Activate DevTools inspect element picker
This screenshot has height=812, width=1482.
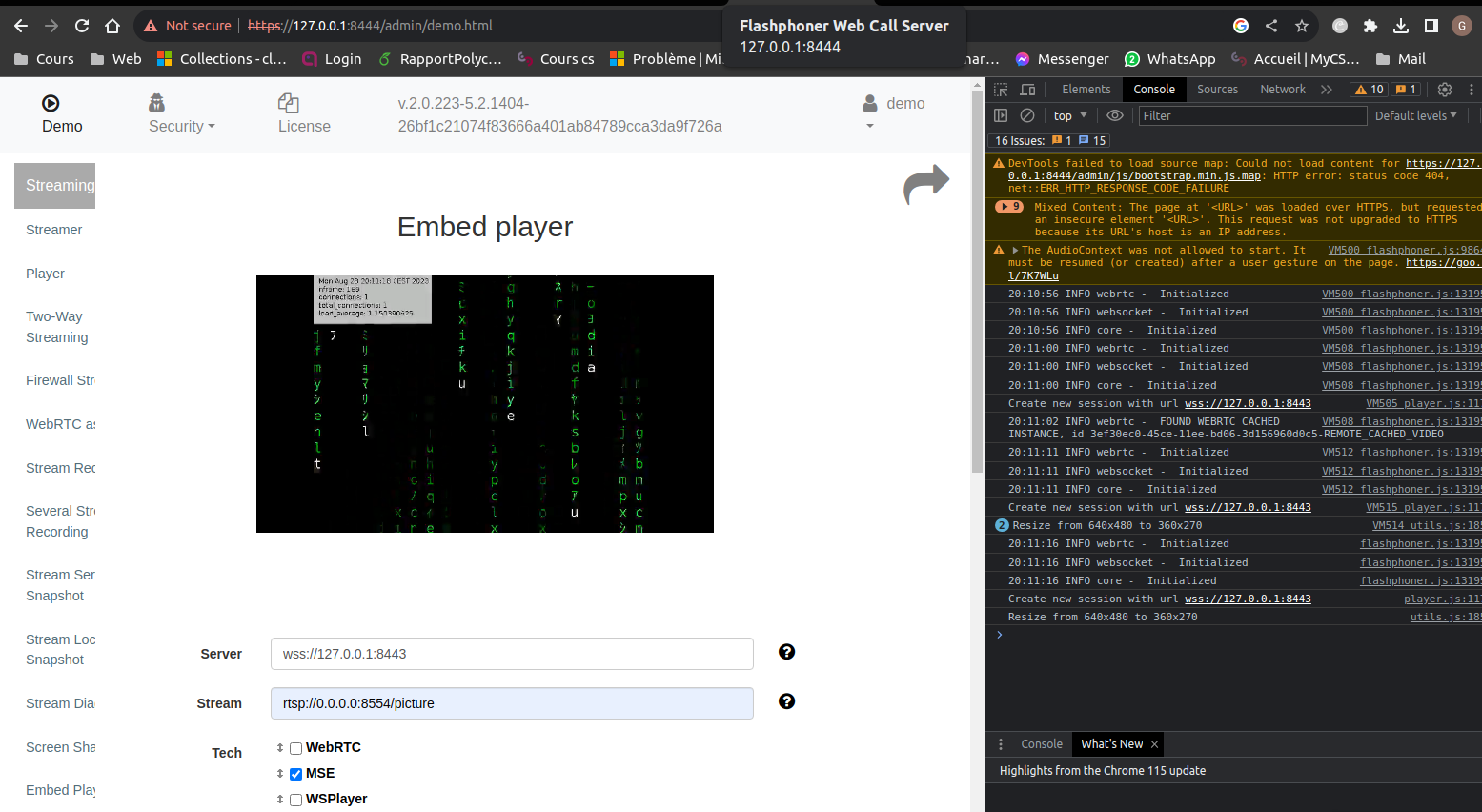click(x=1001, y=90)
